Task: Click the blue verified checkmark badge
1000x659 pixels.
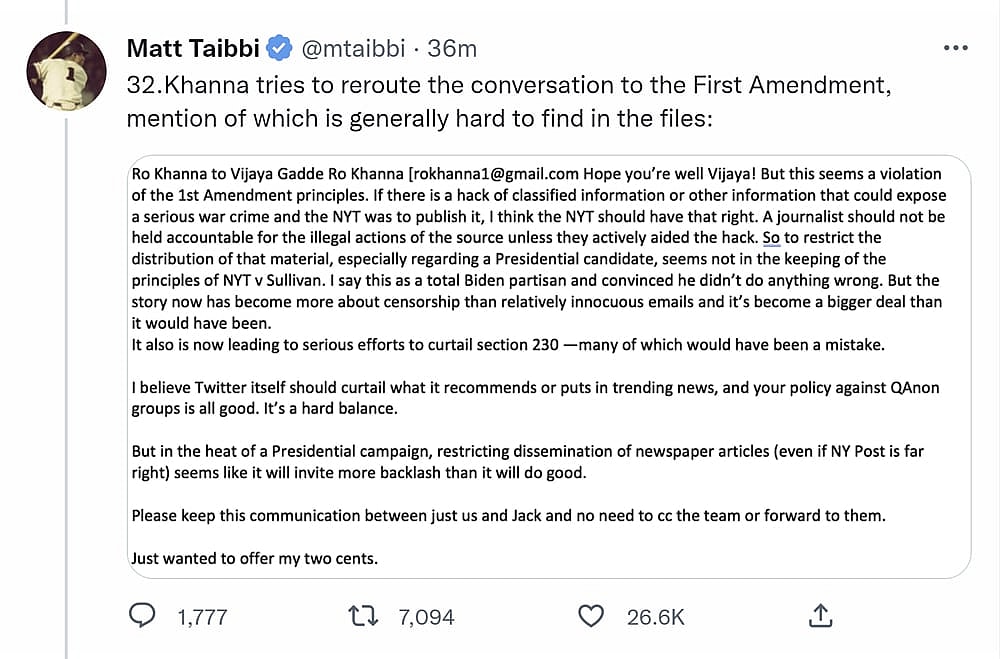Action: pyautogui.click(x=278, y=47)
